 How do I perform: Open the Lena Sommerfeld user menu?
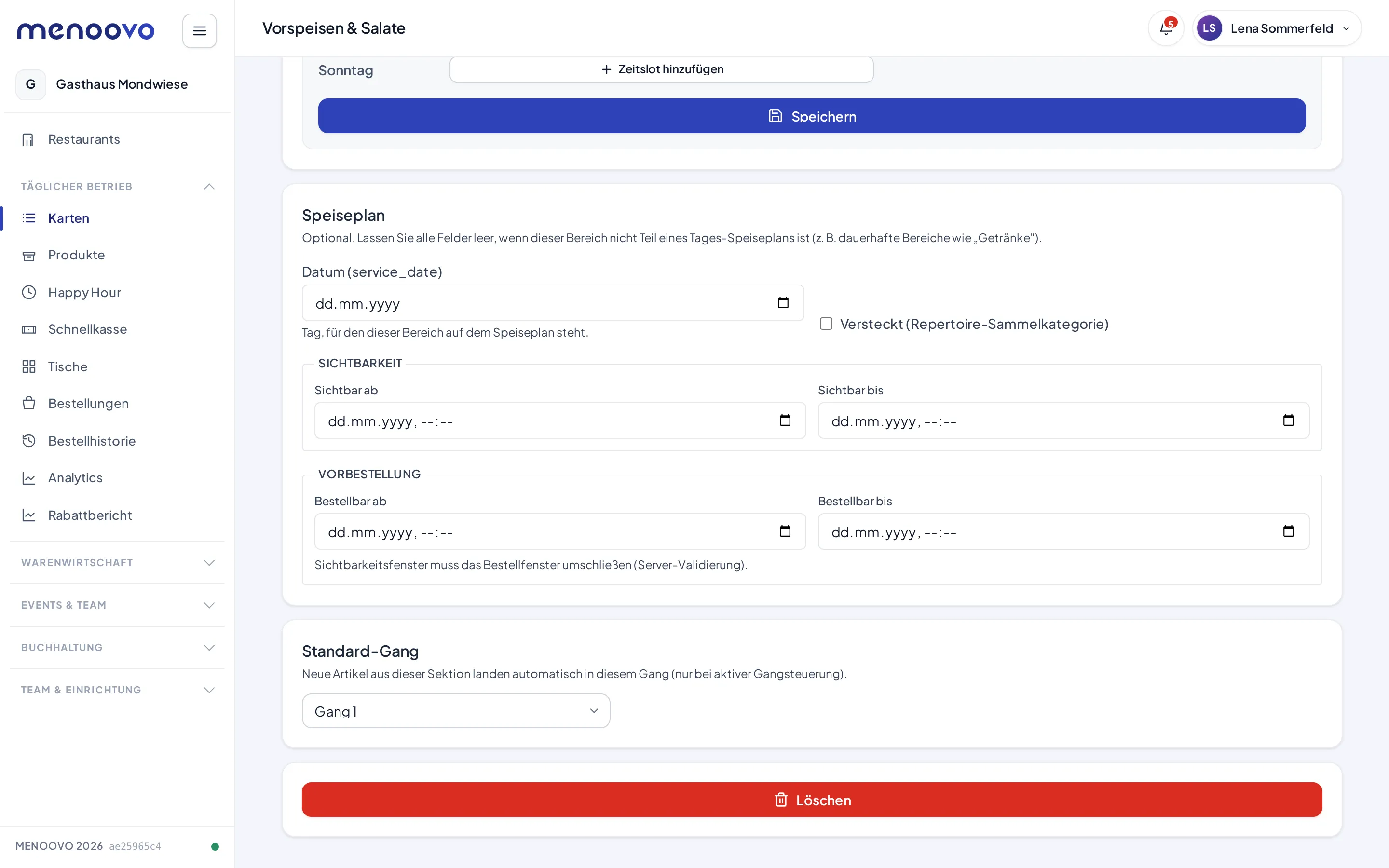[1277, 28]
